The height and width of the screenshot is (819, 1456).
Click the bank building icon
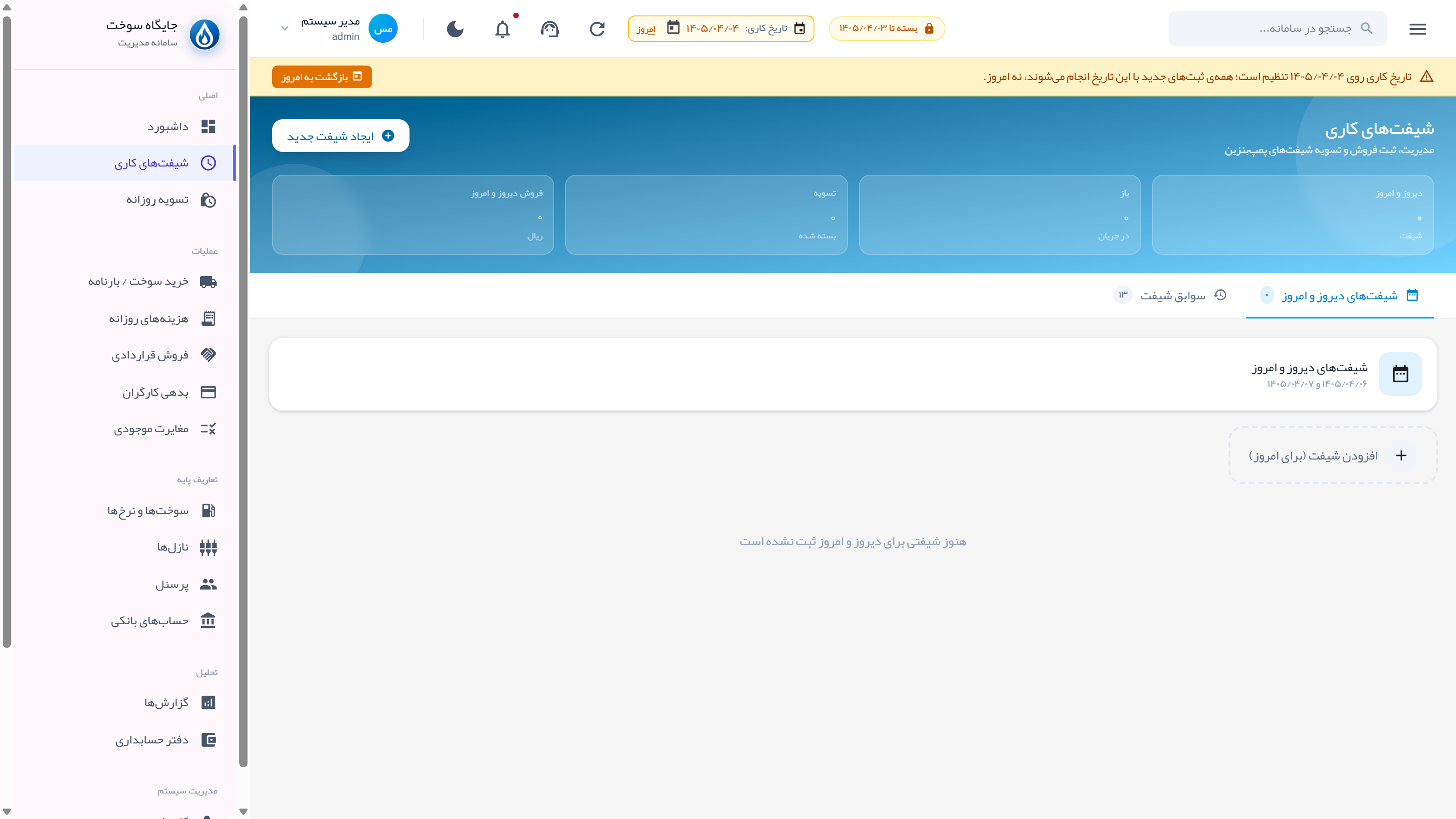[208, 621]
